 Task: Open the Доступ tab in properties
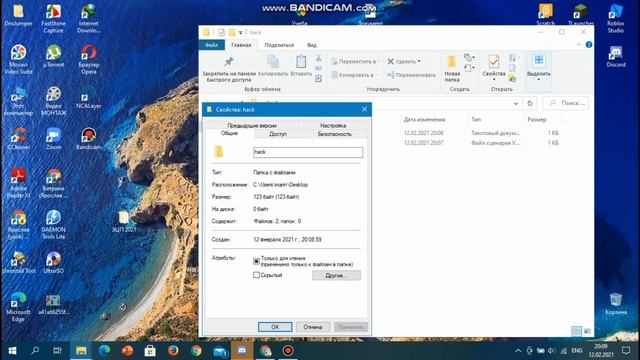(x=278, y=134)
